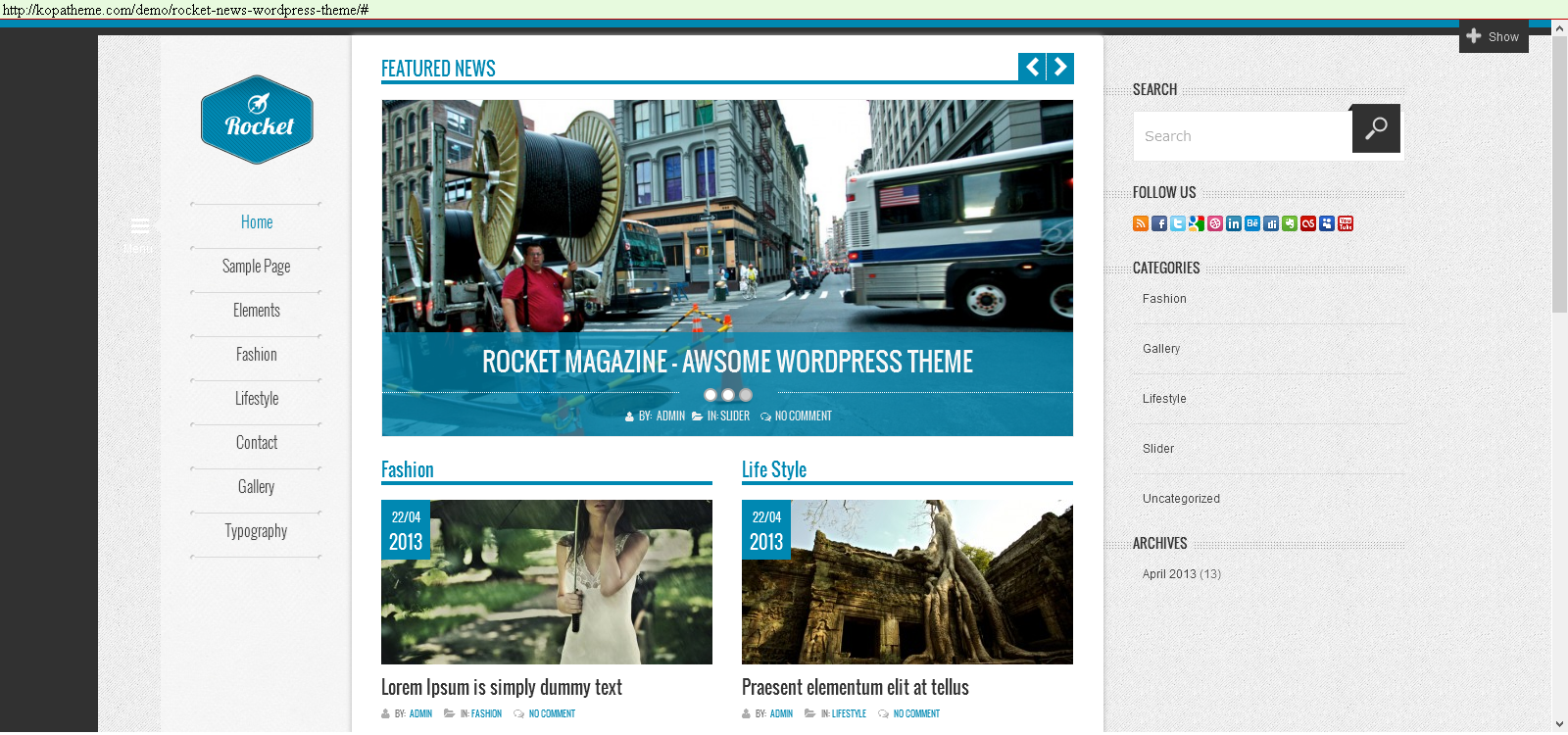Screen dimensions: 1568x735
Task: Click the Search text field
Action: click(1242, 136)
